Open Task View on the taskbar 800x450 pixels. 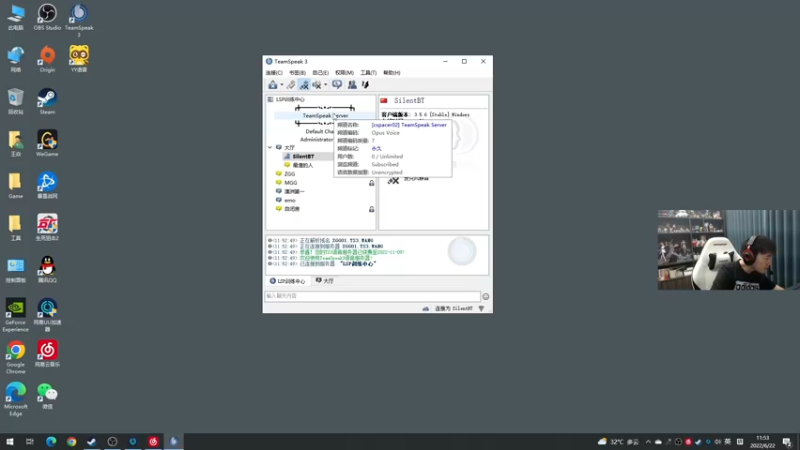click(30, 441)
